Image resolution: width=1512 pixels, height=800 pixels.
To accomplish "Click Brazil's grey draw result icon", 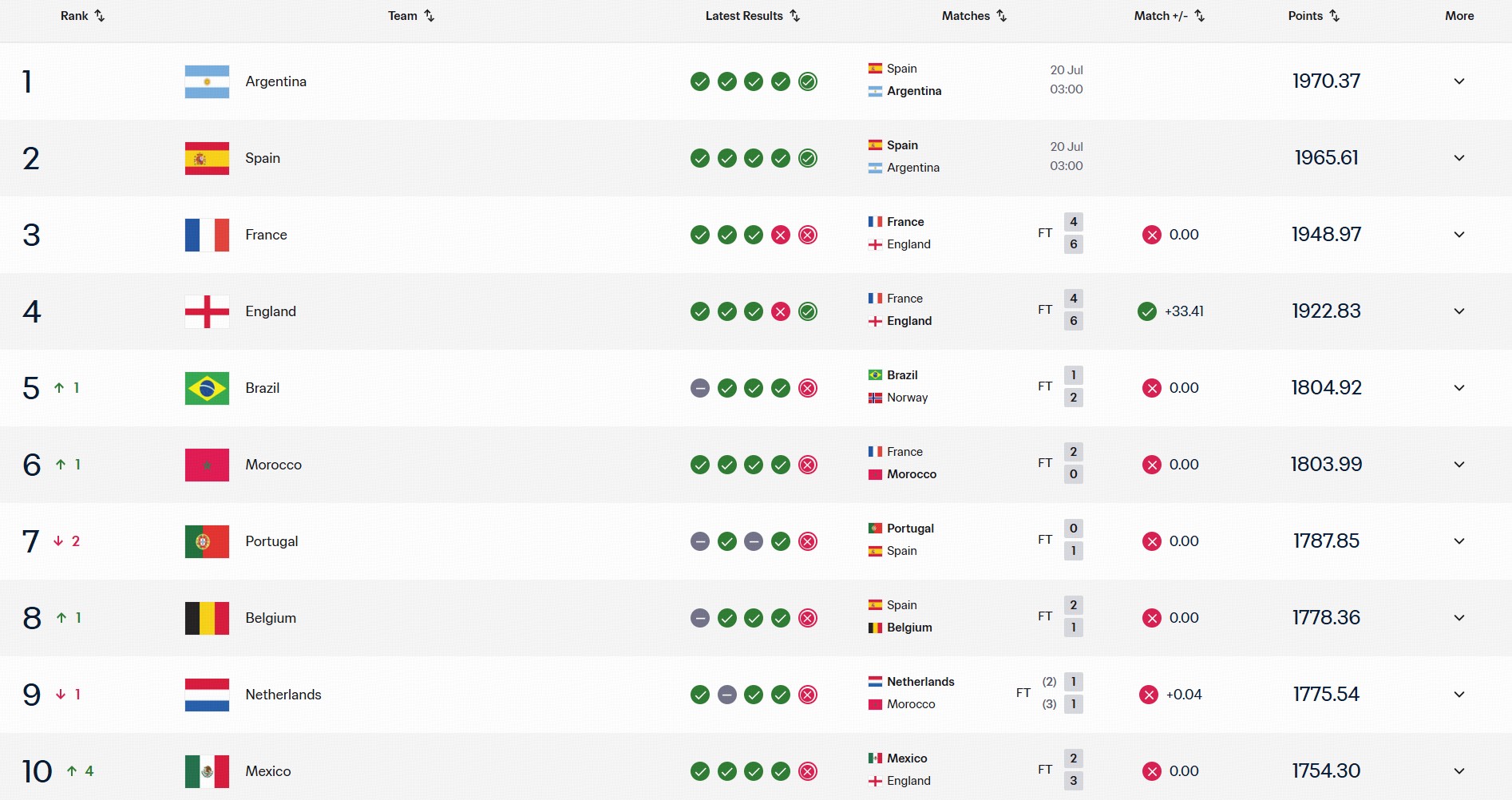I will pyautogui.click(x=700, y=388).
